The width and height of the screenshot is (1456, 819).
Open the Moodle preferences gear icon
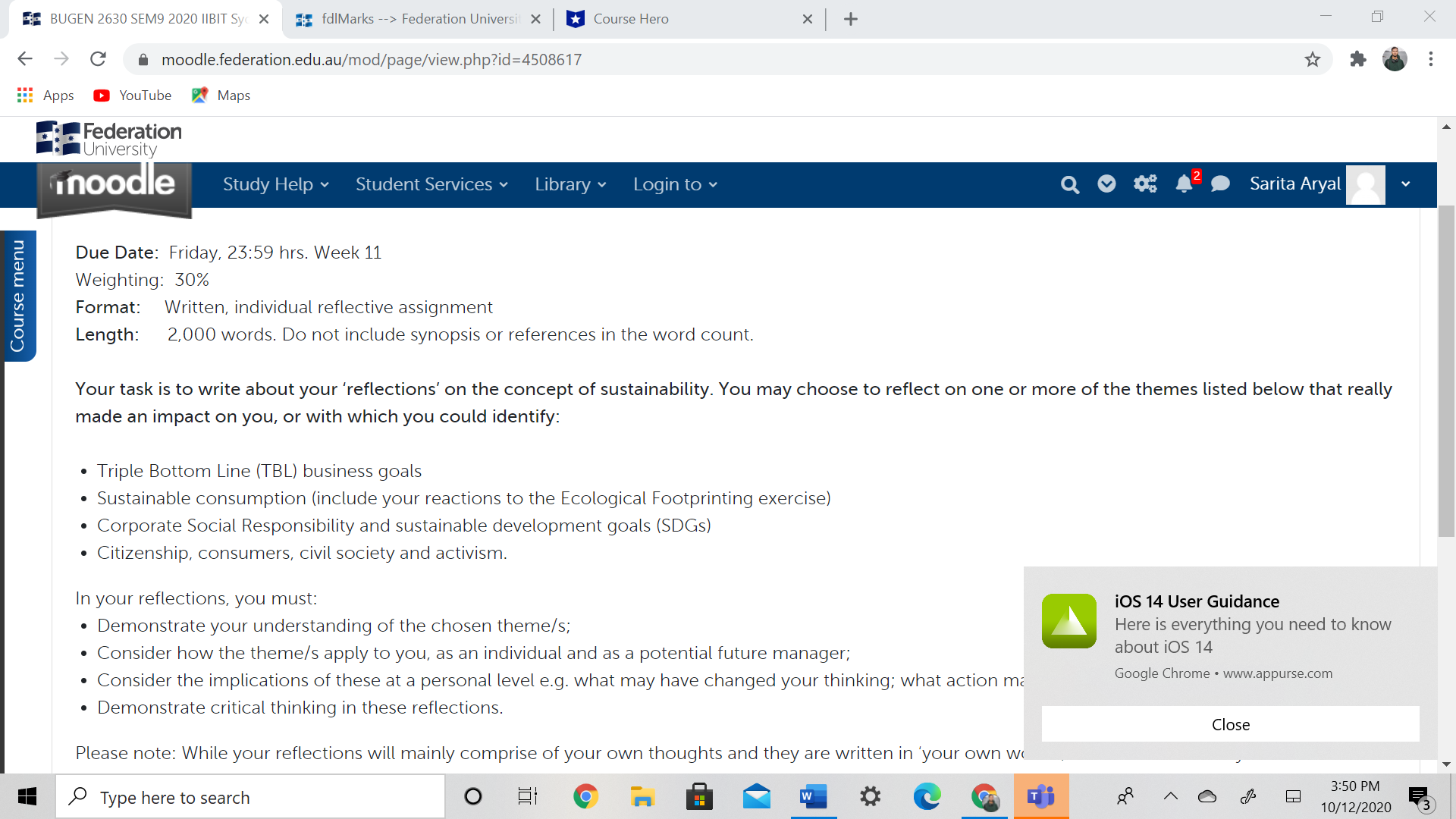tap(1145, 184)
